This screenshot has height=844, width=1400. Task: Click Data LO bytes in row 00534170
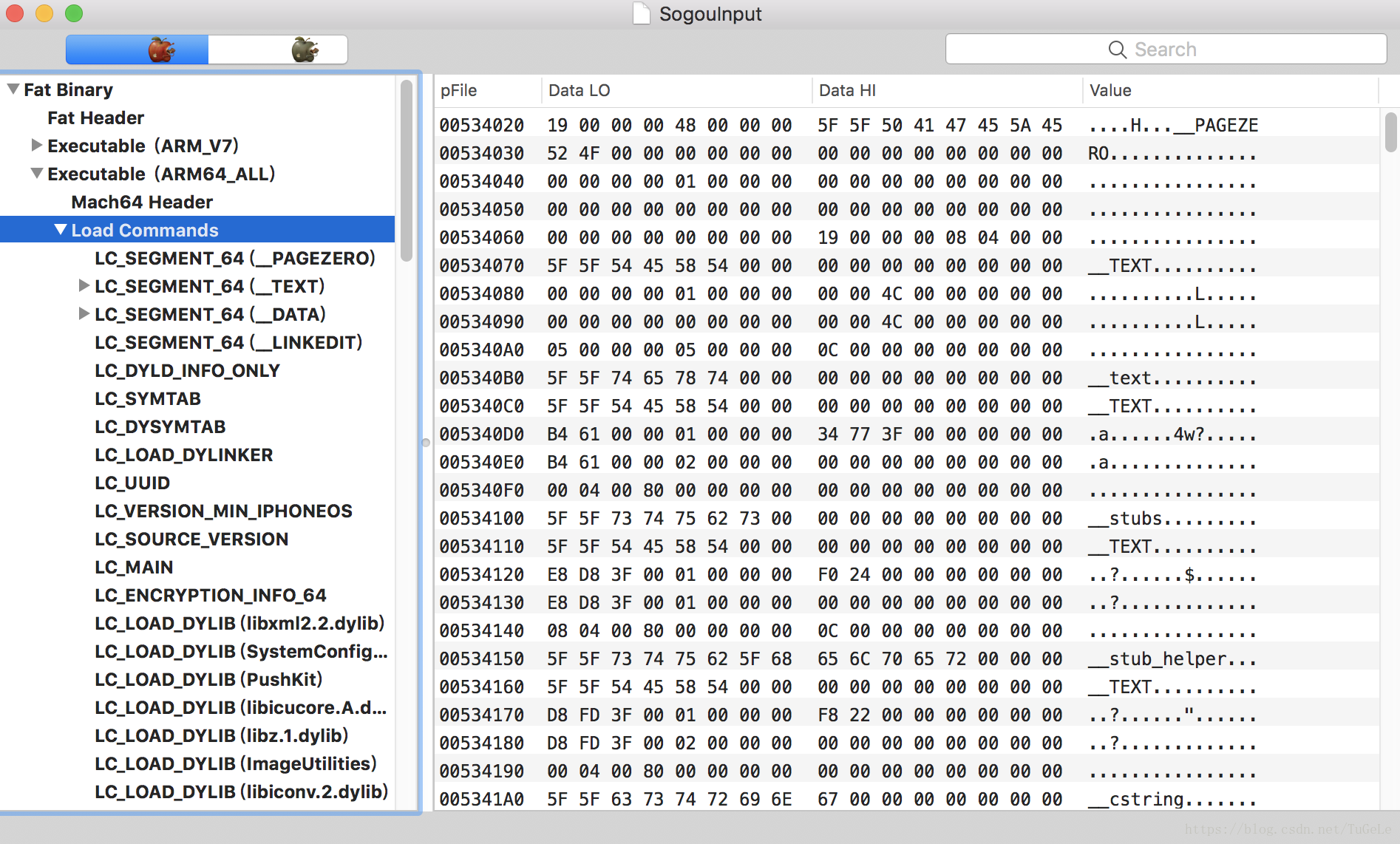(x=670, y=715)
